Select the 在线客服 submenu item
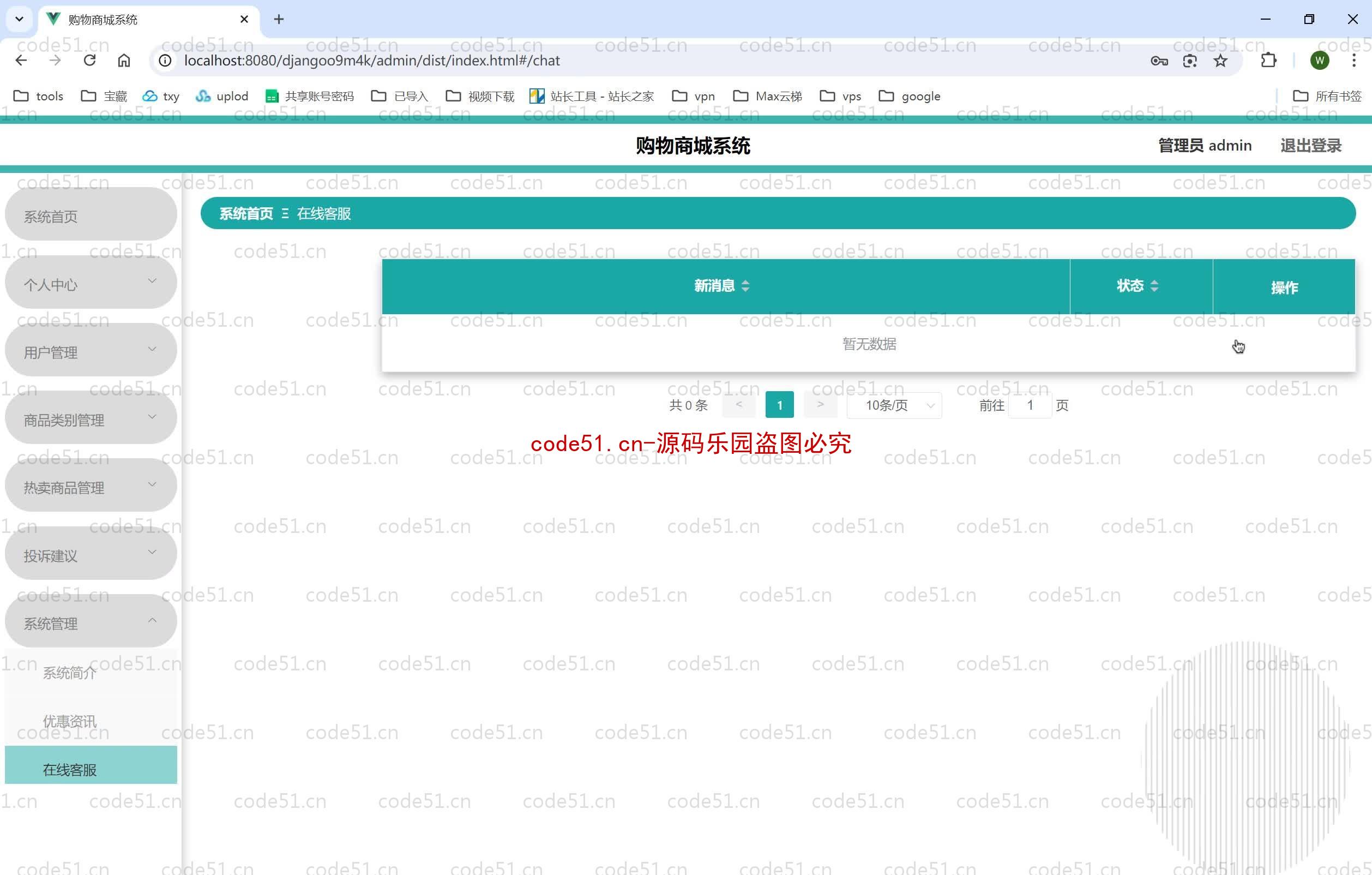 coord(91,765)
